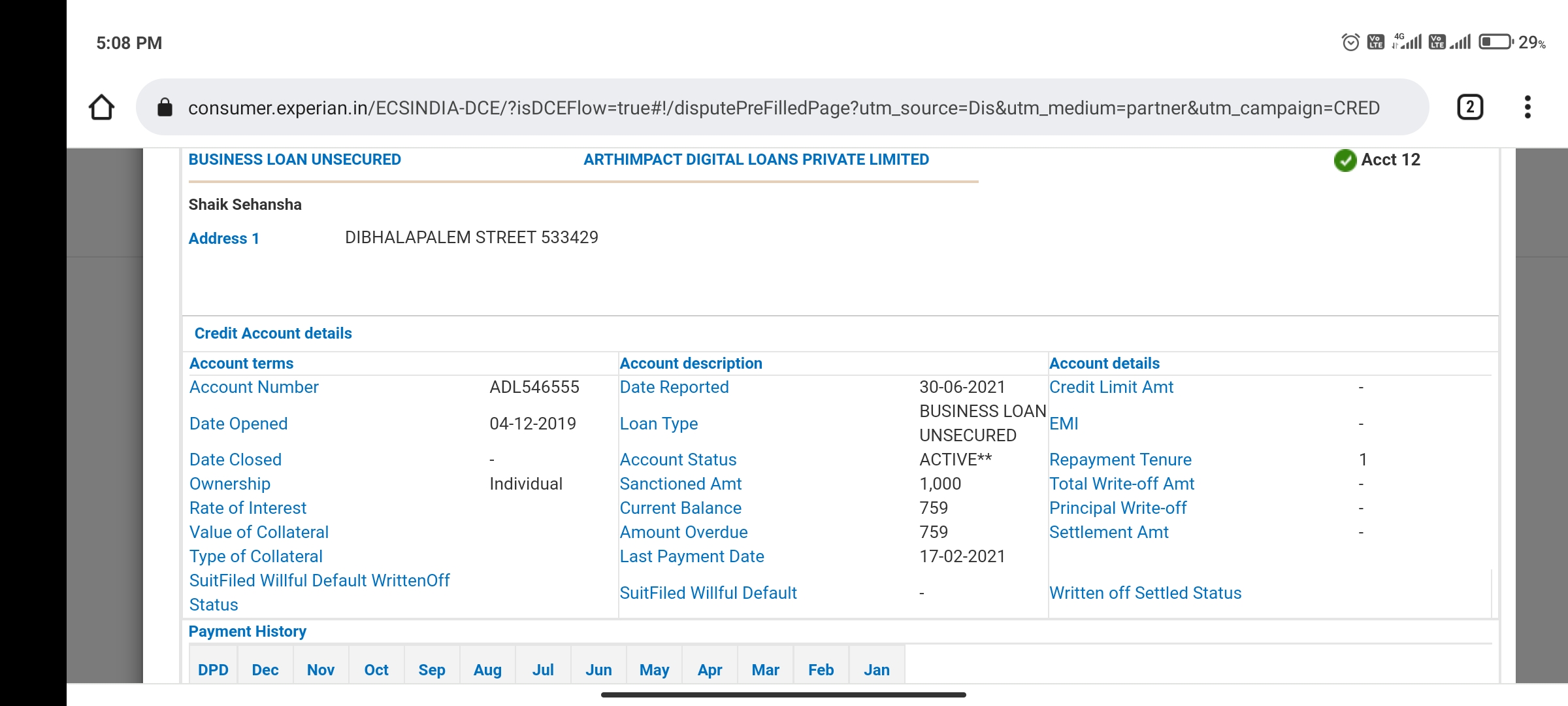
Task: Tap the 4G signal strength icon
Action: 1407,42
